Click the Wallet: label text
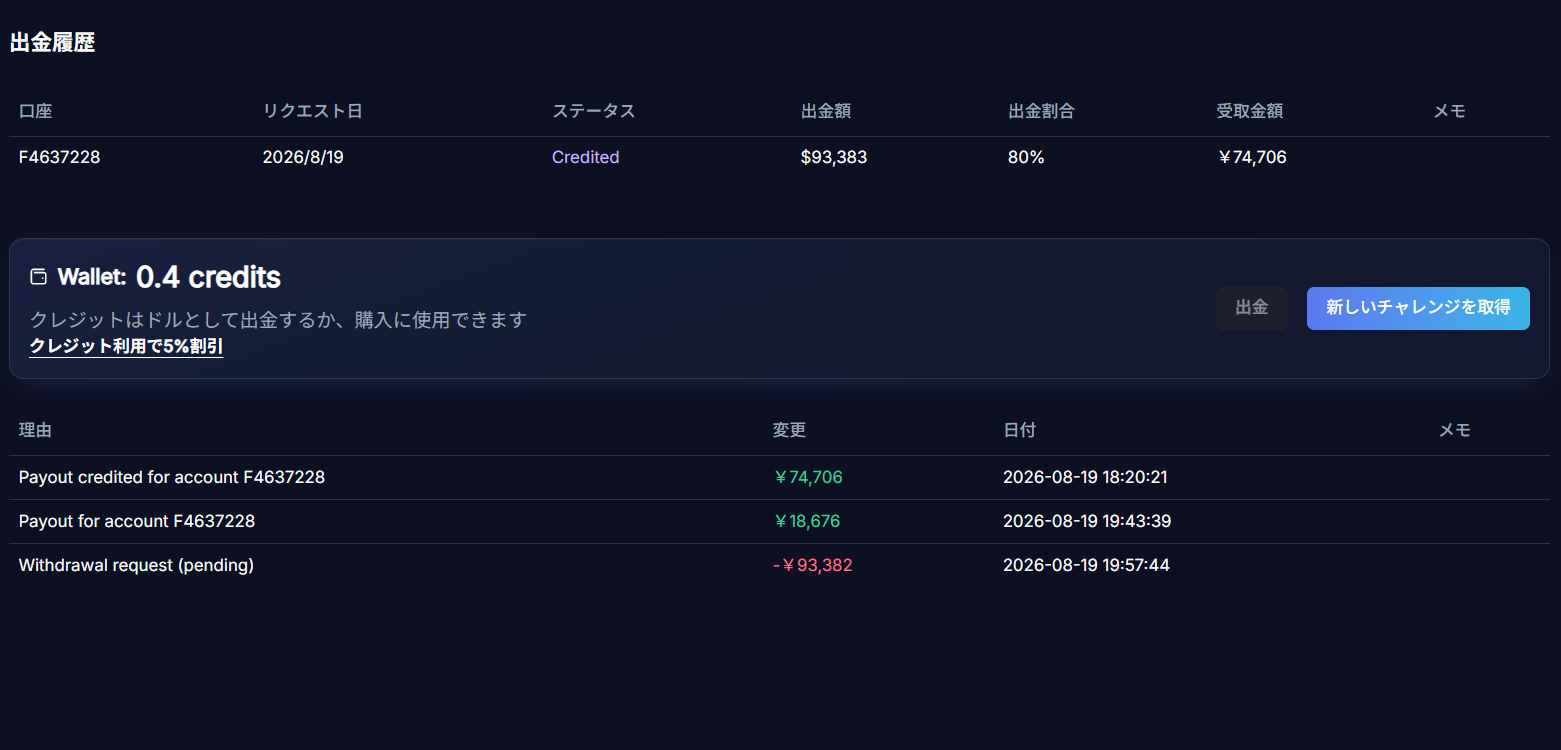 92,277
